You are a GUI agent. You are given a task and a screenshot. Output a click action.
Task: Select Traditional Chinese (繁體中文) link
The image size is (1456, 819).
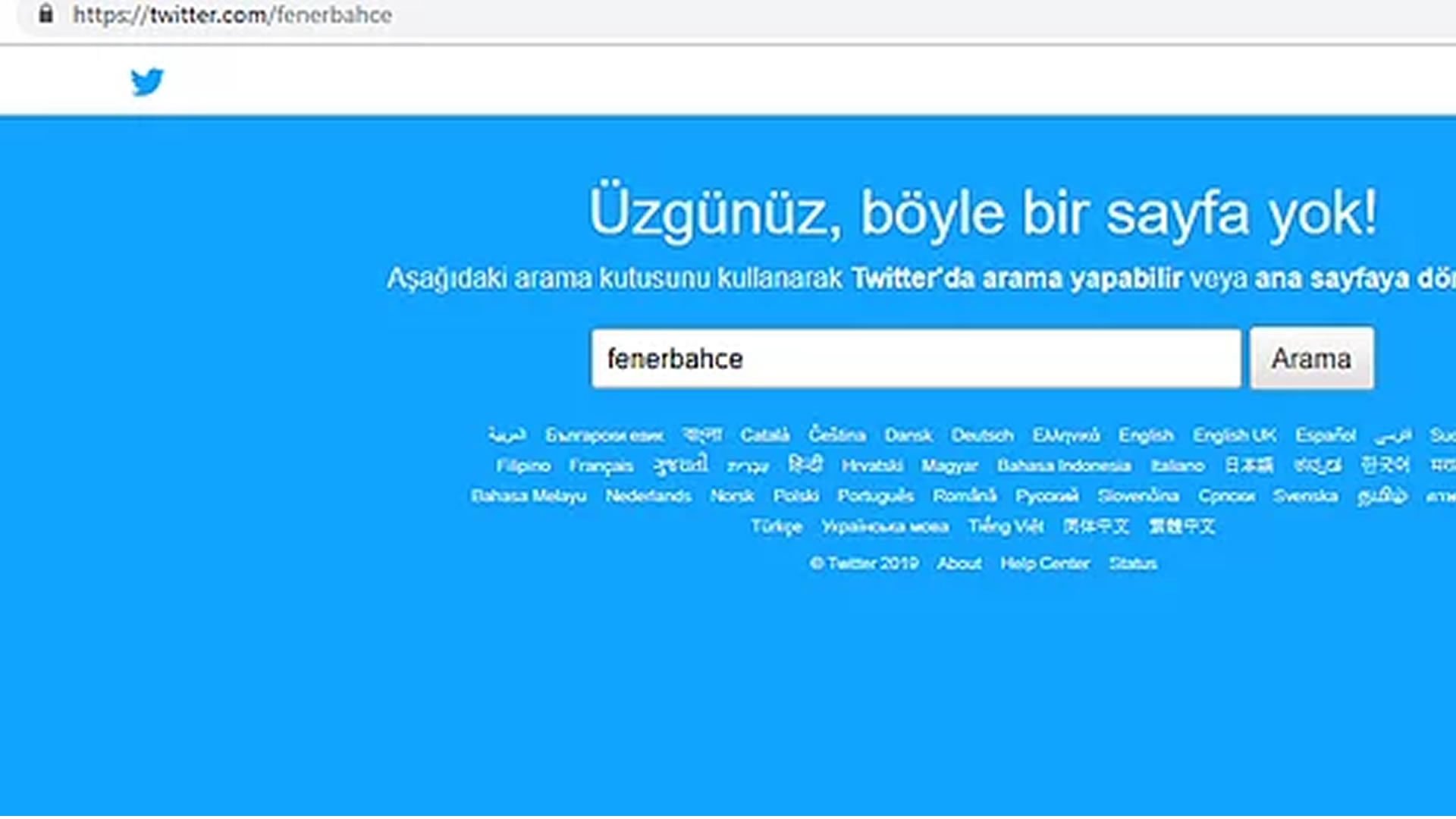coord(1182,526)
